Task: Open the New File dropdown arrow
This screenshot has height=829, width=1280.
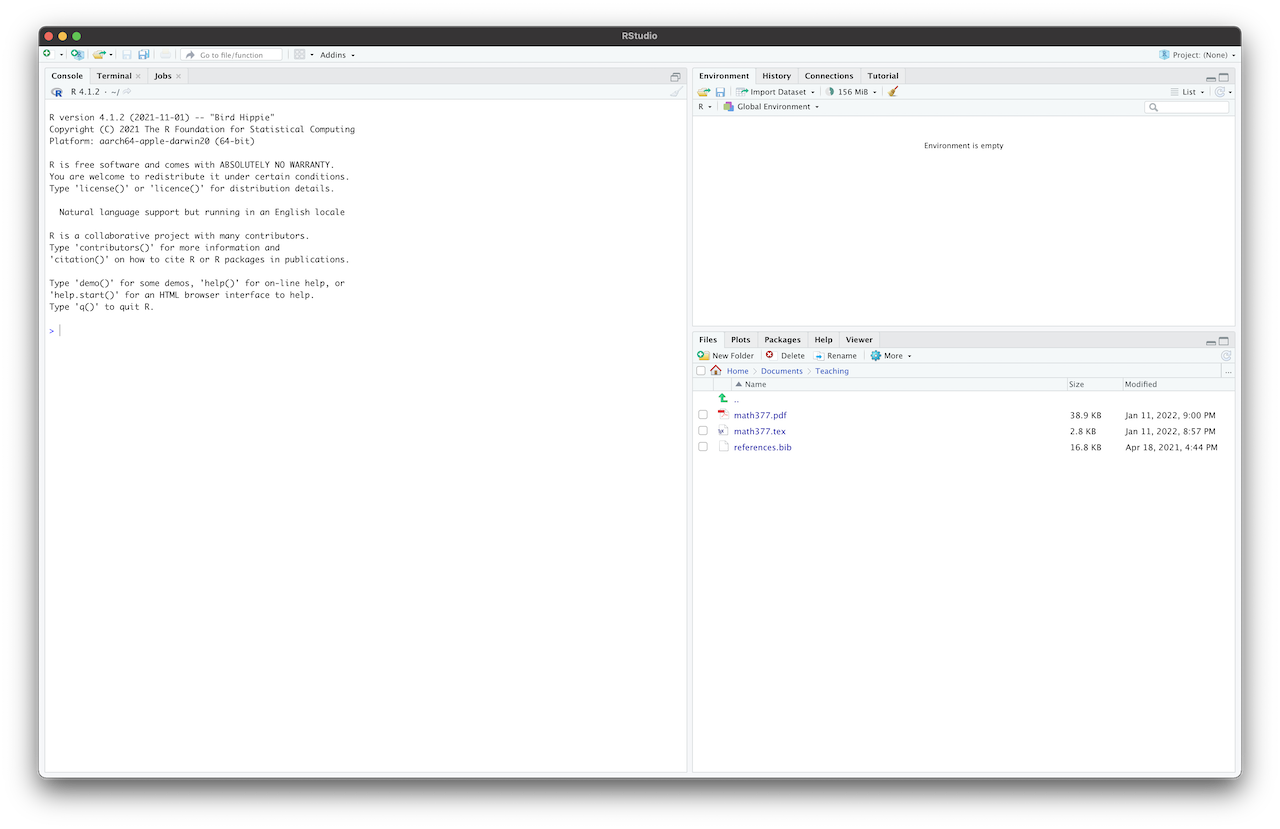Action: tap(61, 55)
